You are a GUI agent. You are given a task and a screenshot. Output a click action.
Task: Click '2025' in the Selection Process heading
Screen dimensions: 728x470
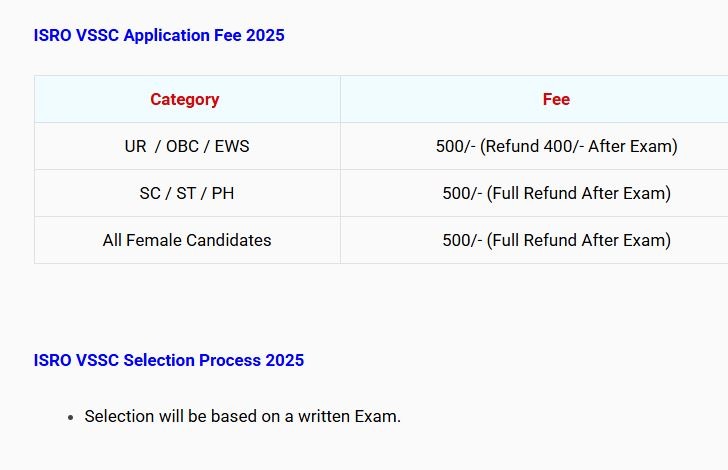[285, 360]
